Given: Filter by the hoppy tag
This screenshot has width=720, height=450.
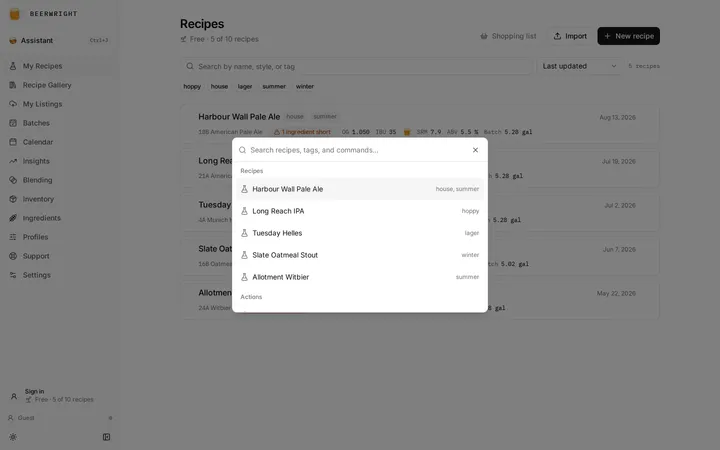Looking at the screenshot, I should [192, 86].
